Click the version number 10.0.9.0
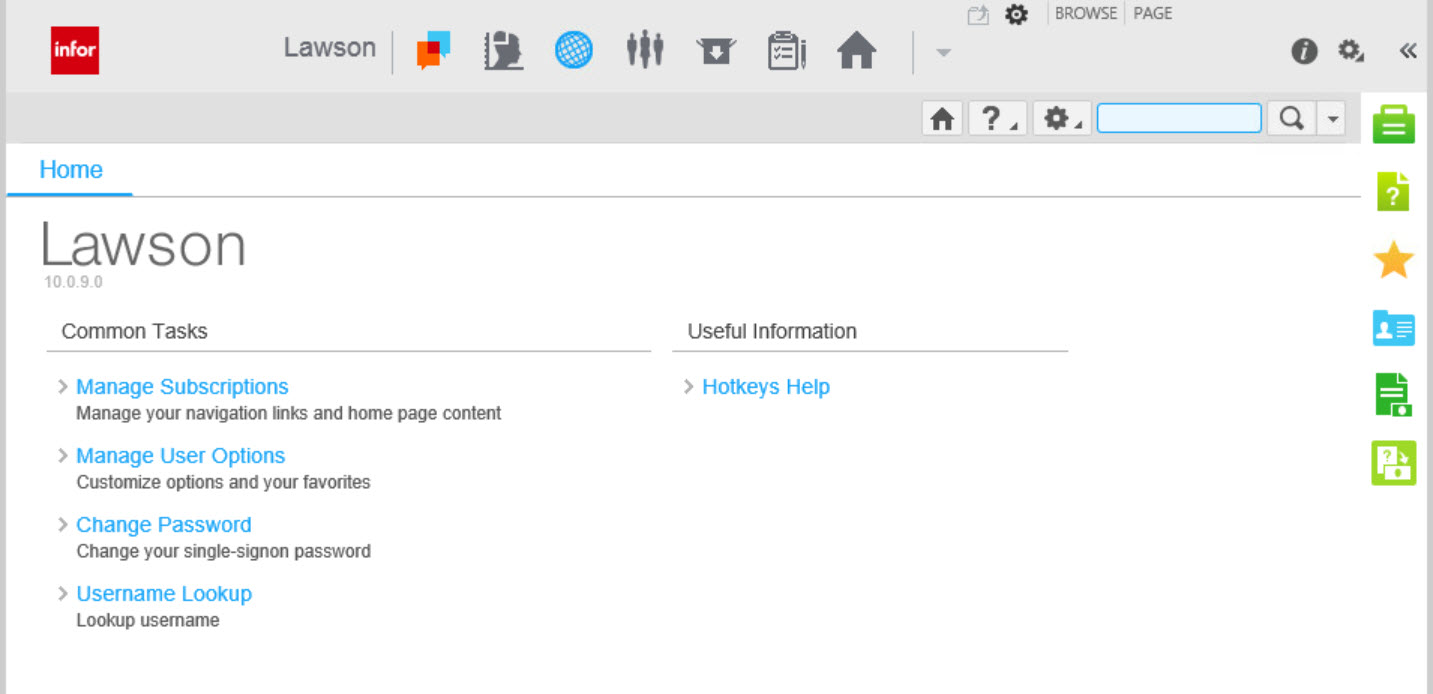The image size is (1433, 694). (x=73, y=283)
